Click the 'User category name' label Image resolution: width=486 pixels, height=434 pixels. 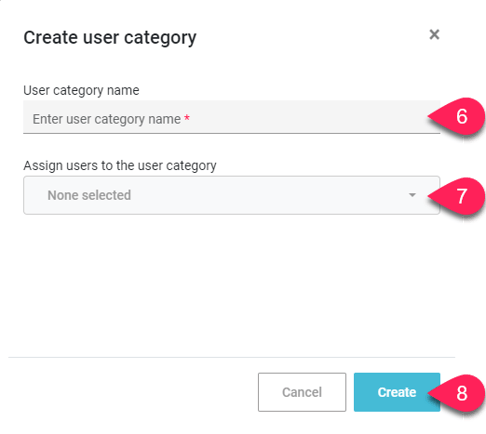pyautogui.click(x=81, y=91)
